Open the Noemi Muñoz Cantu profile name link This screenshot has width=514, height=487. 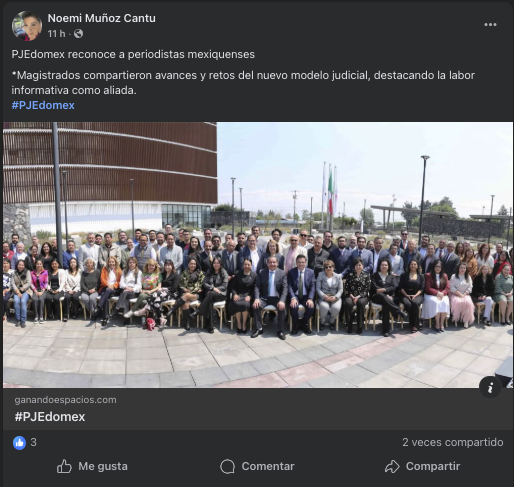tap(101, 18)
